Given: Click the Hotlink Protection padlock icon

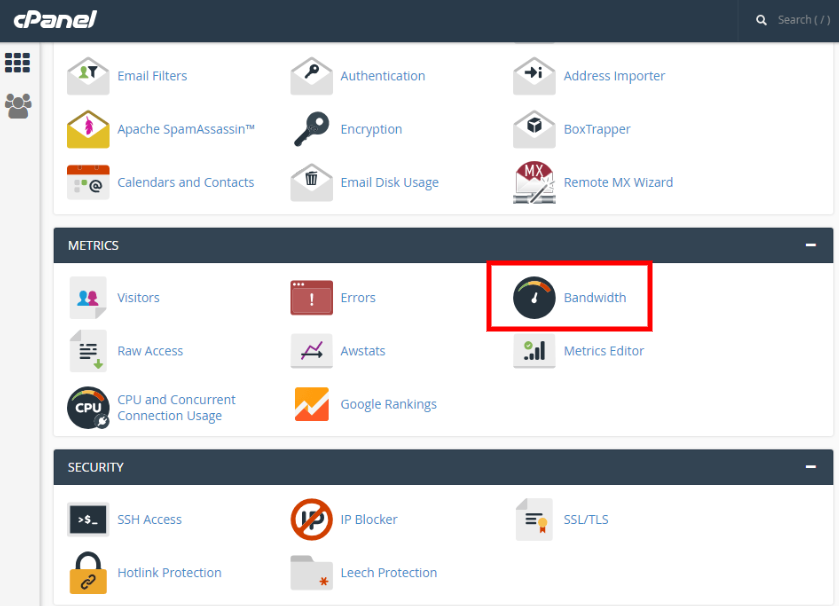Looking at the screenshot, I should click(x=87, y=572).
